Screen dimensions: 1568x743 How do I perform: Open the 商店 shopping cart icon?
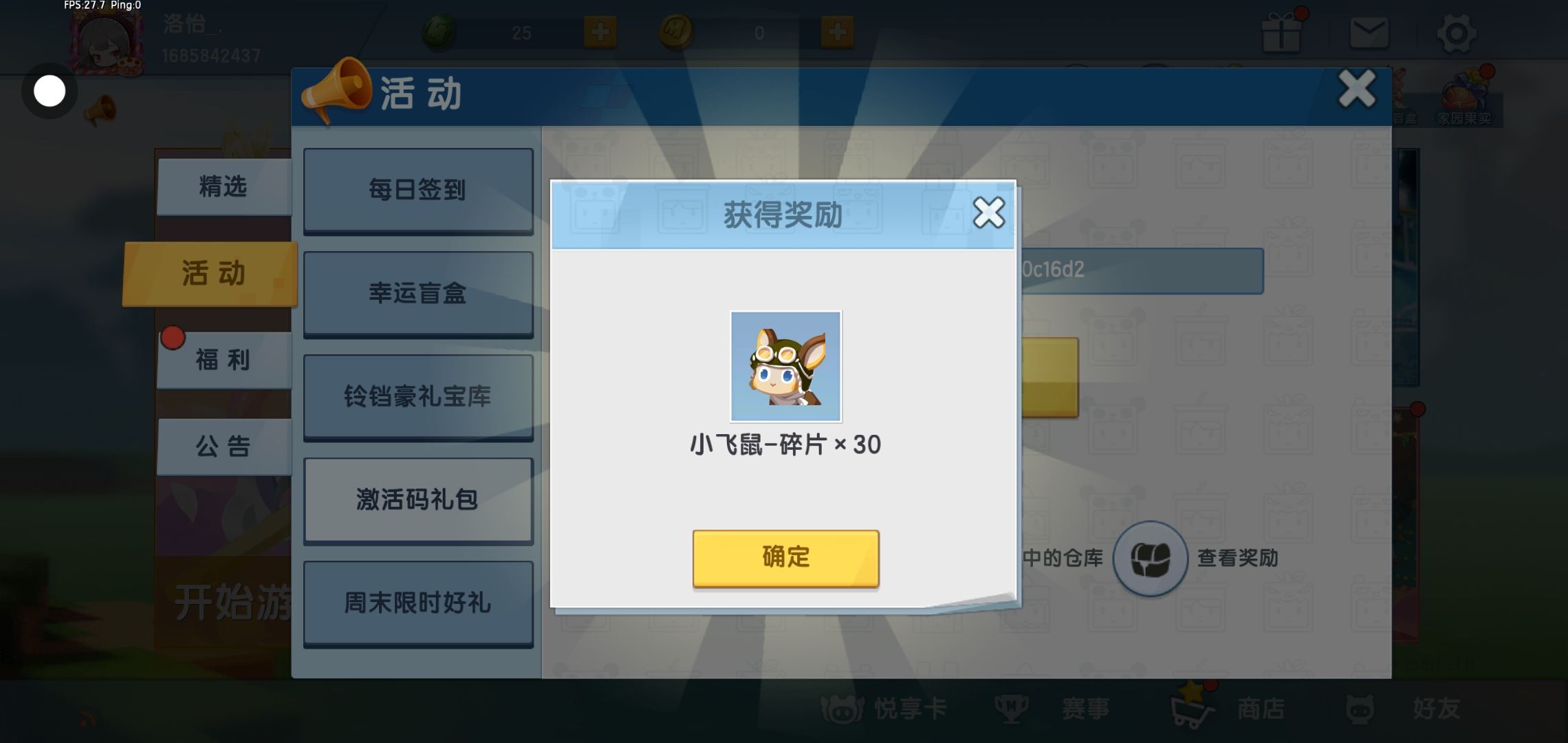point(1192,707)
